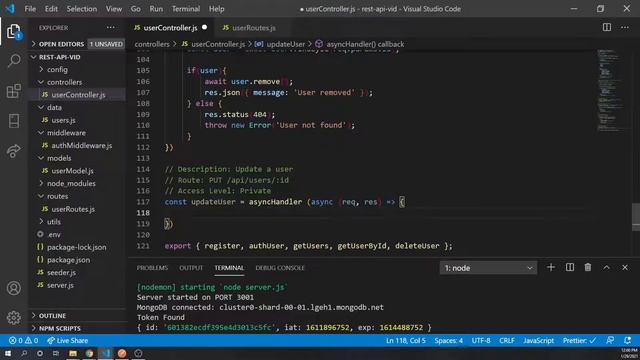Select userController.js editor tab
This screenshot has height=360, width=640.
[171, 28]
